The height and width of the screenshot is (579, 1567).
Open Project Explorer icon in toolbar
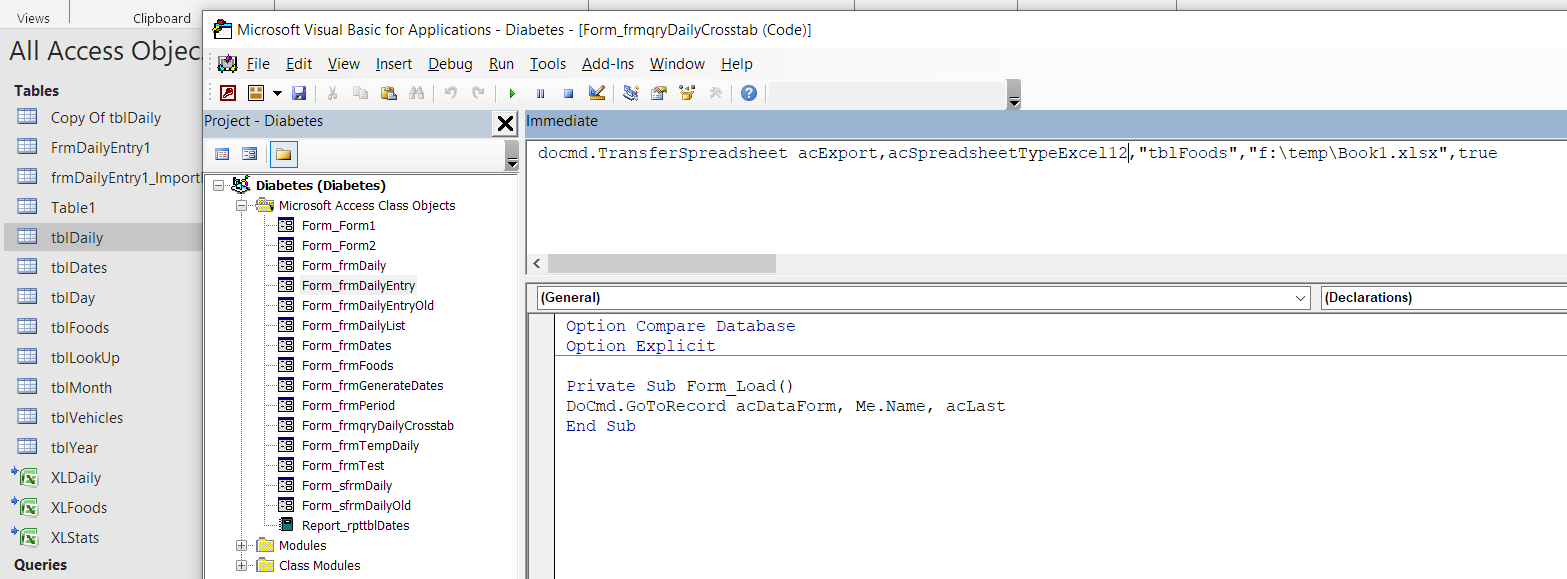click(x=631, y=93)
